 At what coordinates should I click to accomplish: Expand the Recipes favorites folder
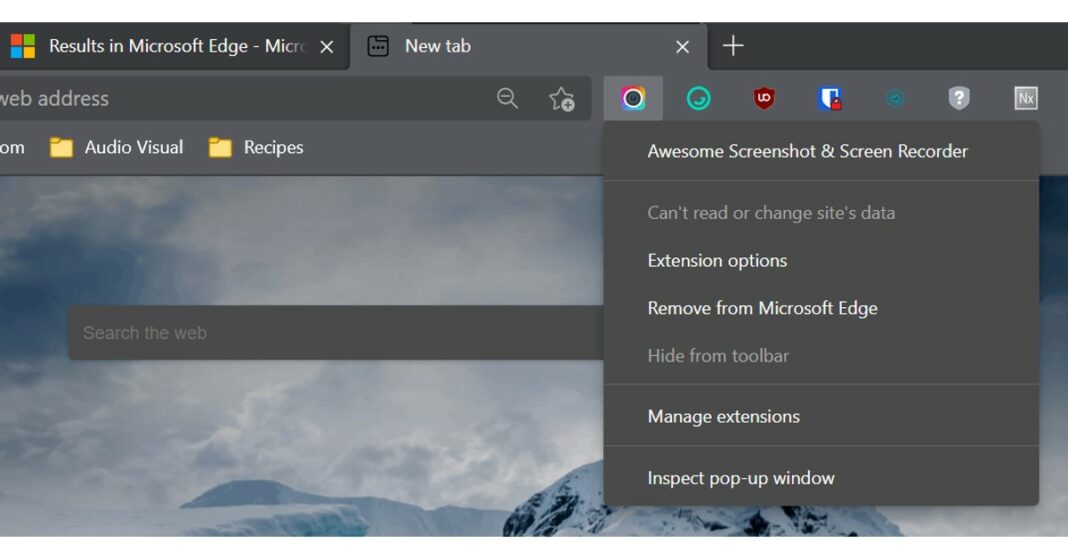pos(256,147)
